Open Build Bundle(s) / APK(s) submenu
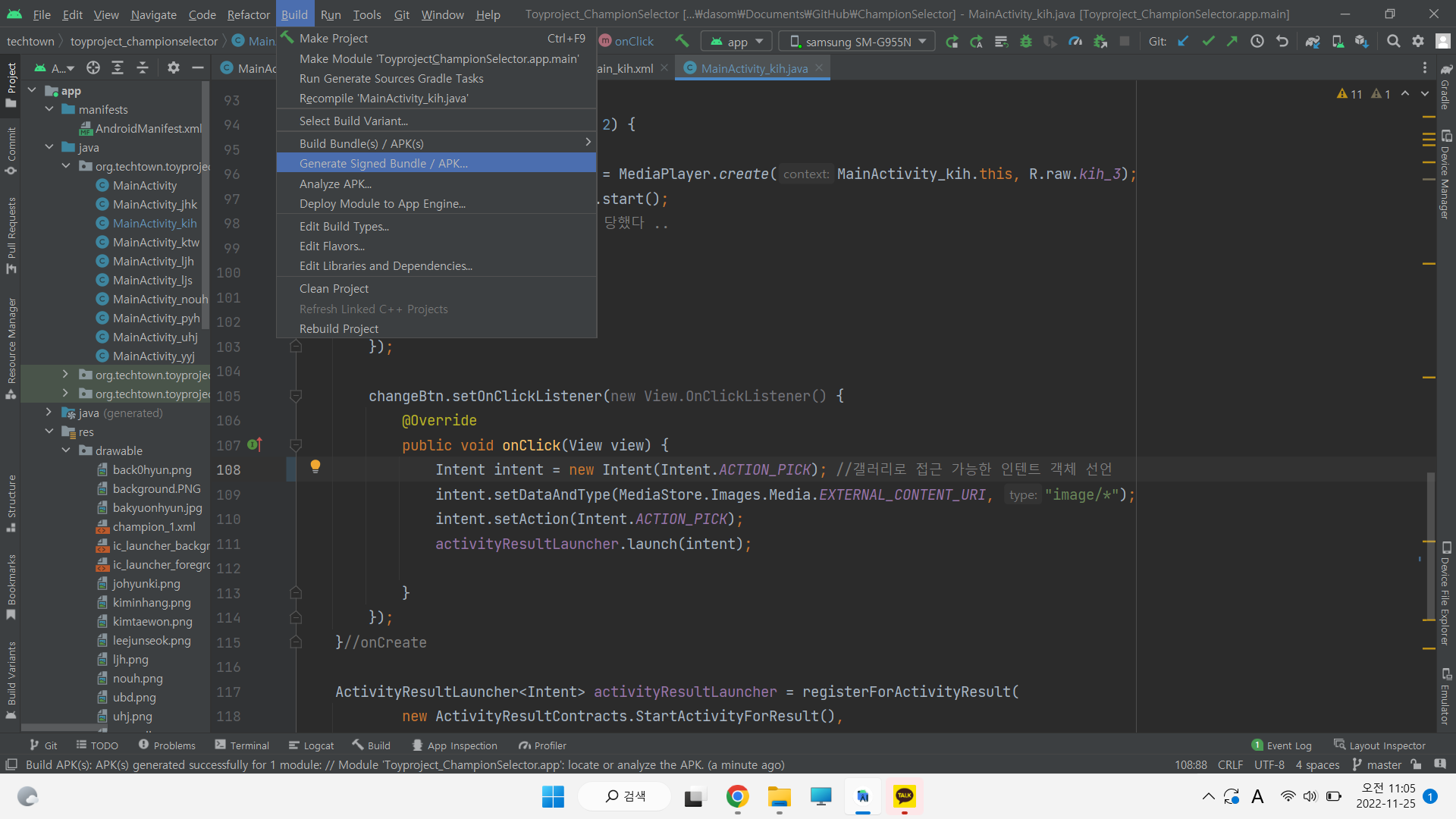Screen dimensions: 1456x819 point(436,143)
